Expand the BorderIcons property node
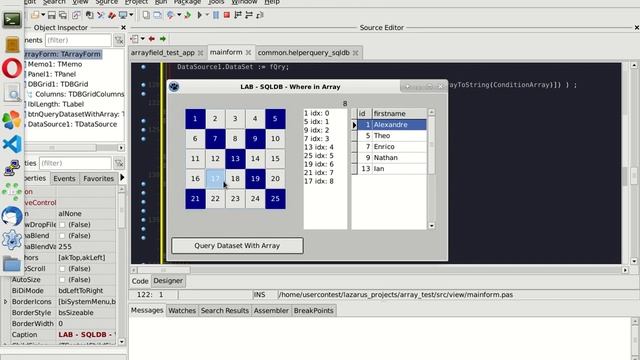Viewport: 640px width, 360px height. coord(5,302)
